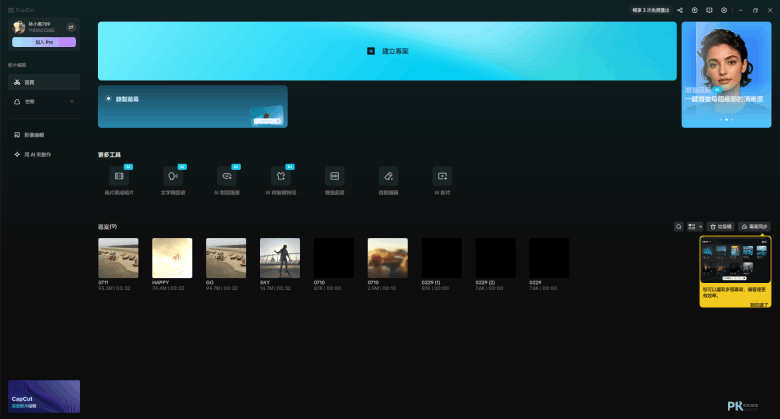Click the CapCut promo card at sidebar bottom
The height and width of the screenshot is (419, 780).
[44, 396]
